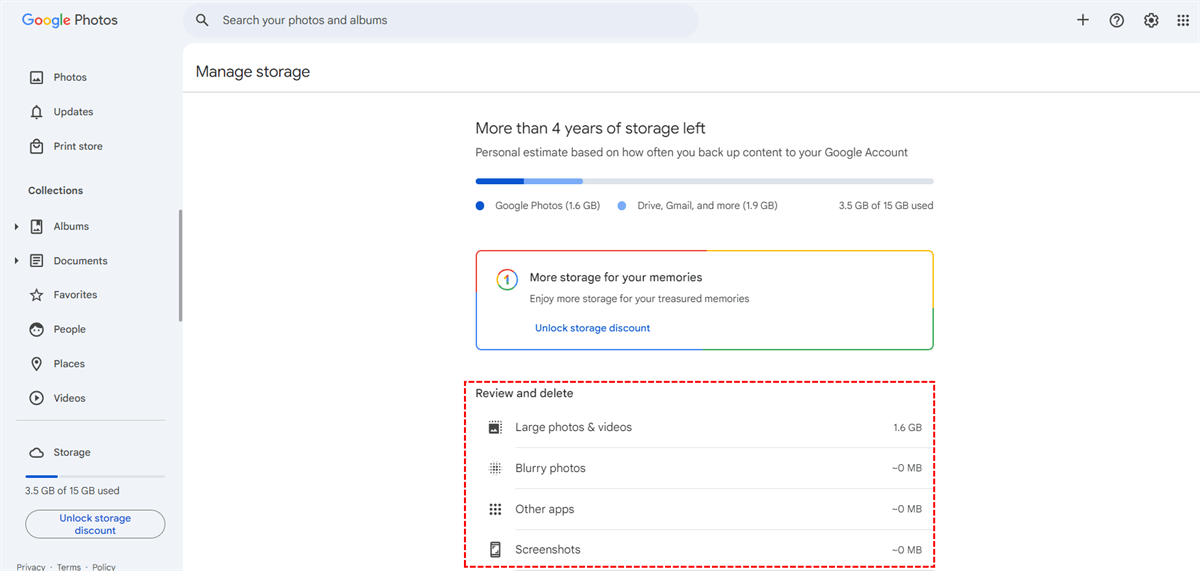The width and height of the screenshot is (1200, 571).
Task: Click the Screenshots phone icon
Action: coord(494,549)
